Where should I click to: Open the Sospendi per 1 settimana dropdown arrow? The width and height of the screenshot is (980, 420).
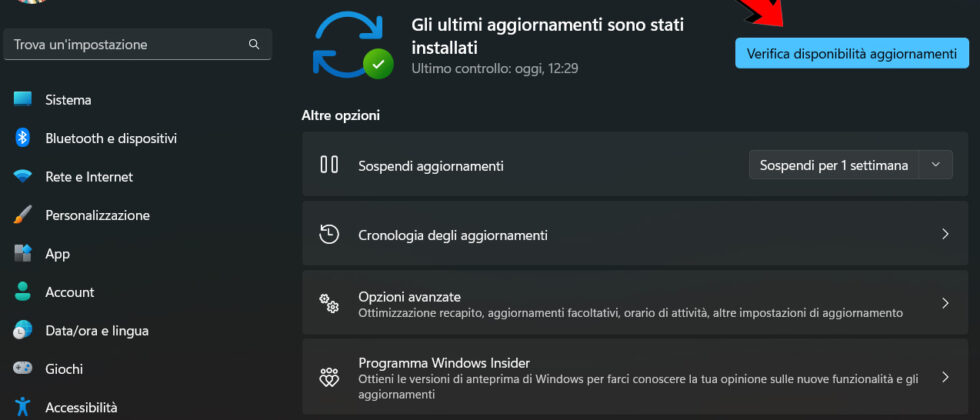(936, 165)
